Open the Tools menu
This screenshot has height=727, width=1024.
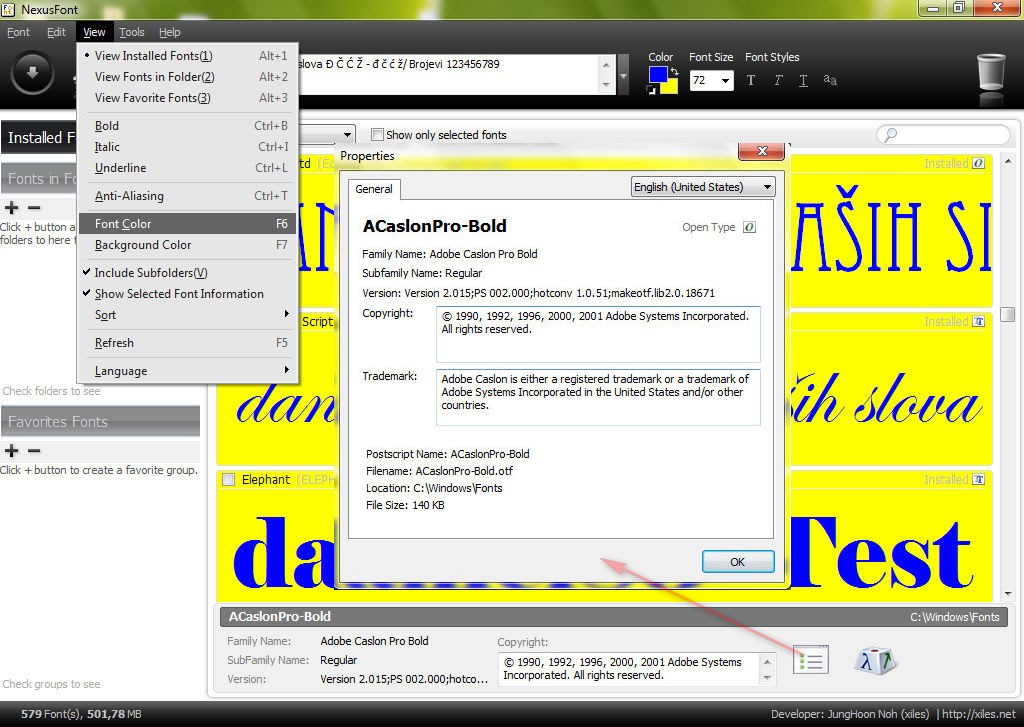pyautogui.click(x=131, y=32)
